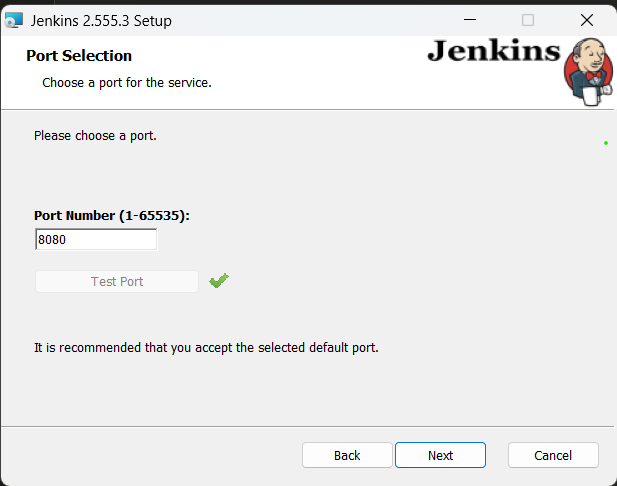Click the 'Port Number (1-65535):' label
Screen dimensions: 617x486
[112, 216]
